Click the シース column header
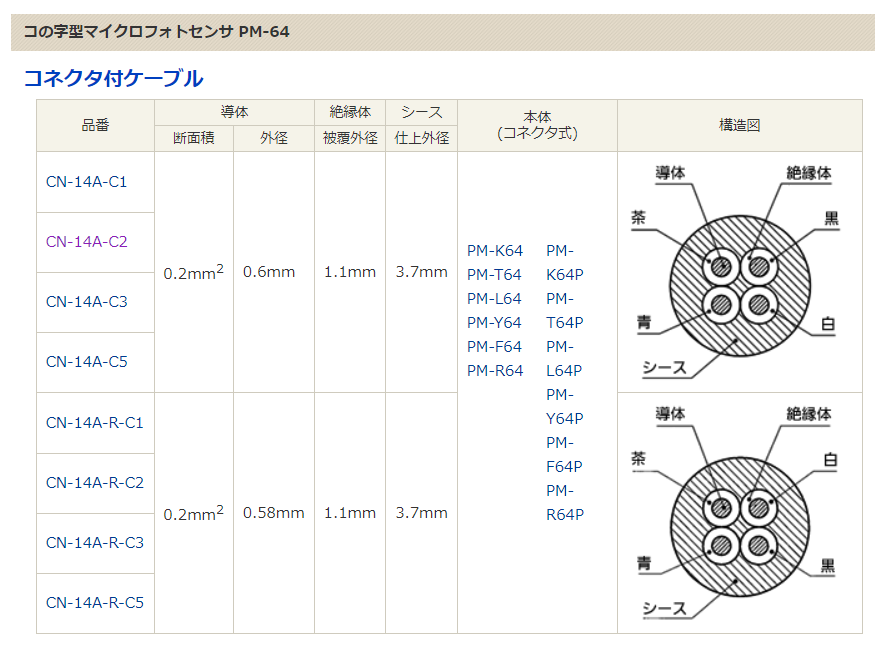Viewport: 893px width, 656px height. point(421,112)
